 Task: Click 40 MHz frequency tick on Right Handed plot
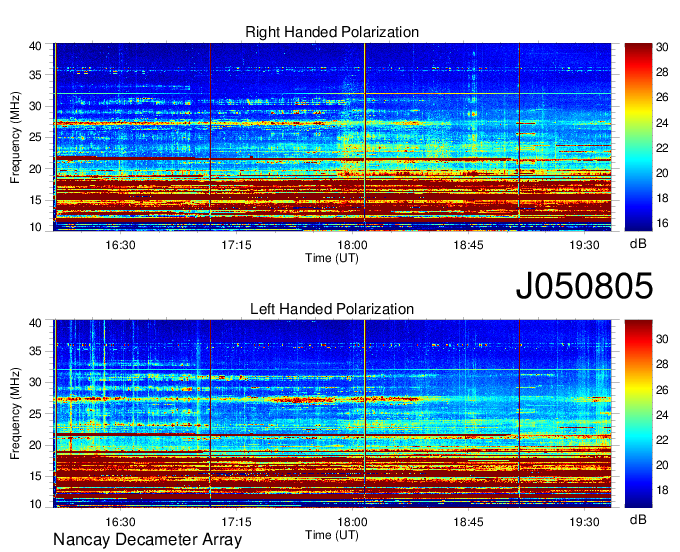pos(36,46)
